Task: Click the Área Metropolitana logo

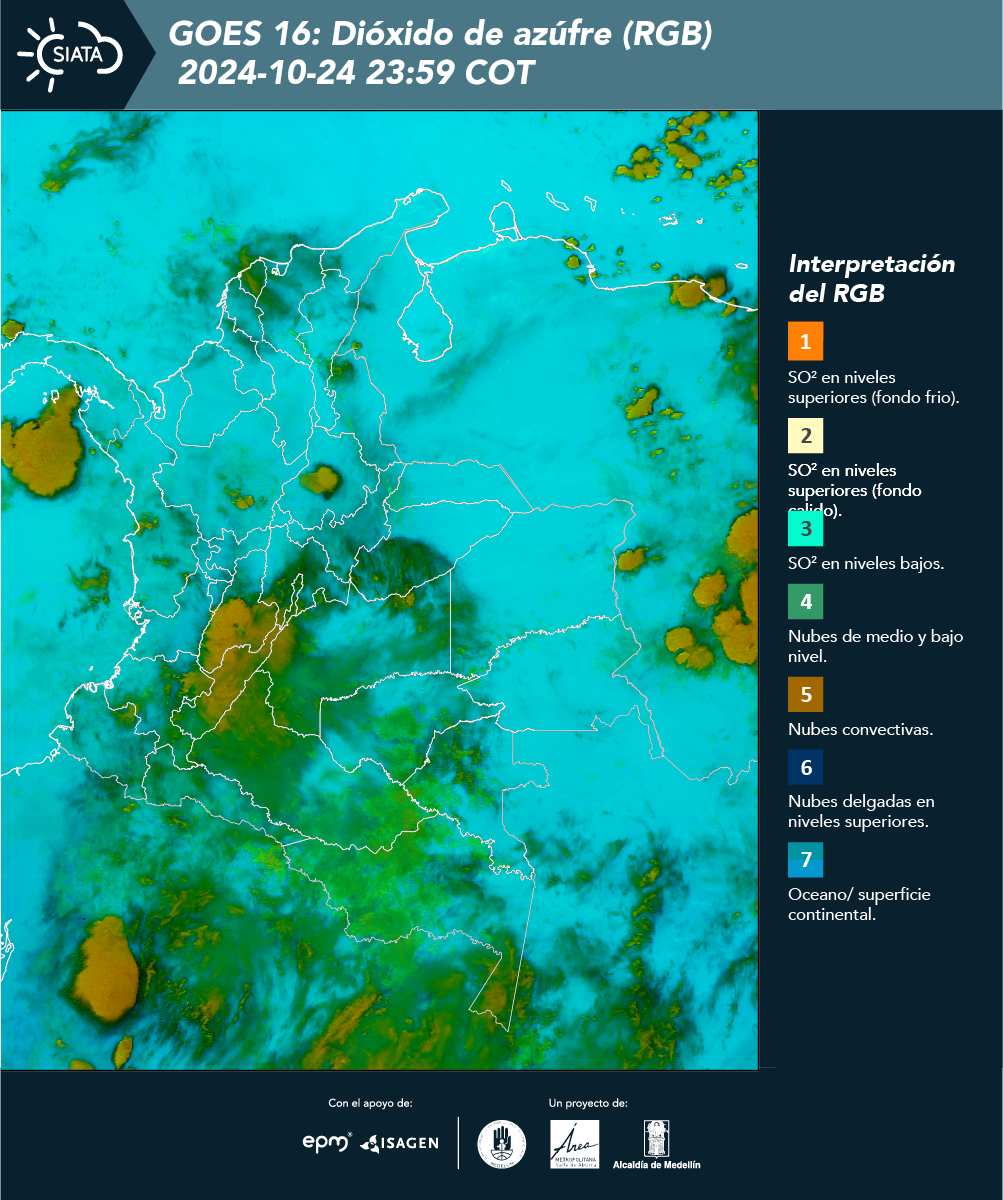Action: pyautogui.click(x=575, y=1144)
